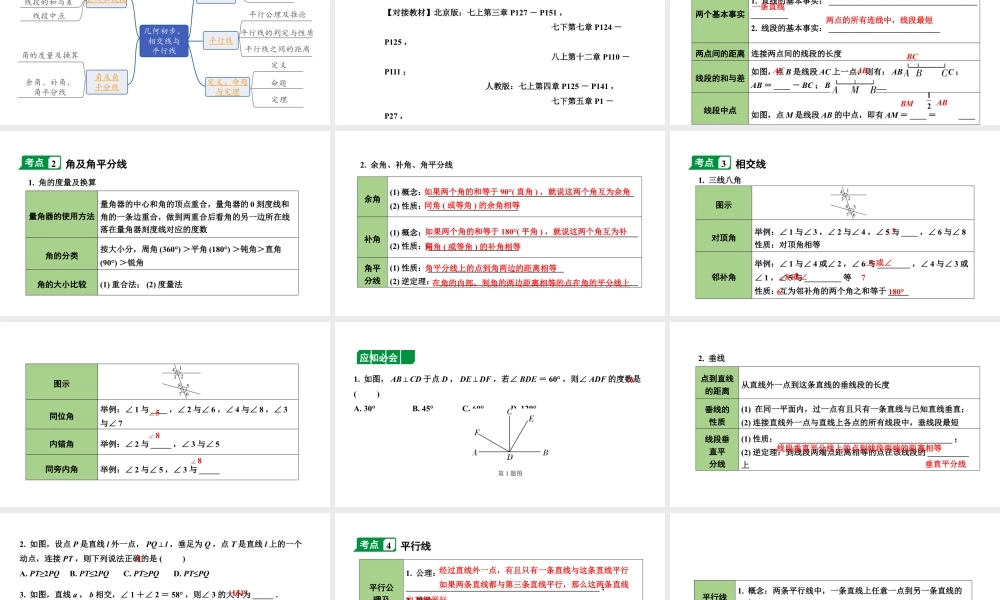Select the central 几何初步、相交线与平行线 node

(163, 40)
